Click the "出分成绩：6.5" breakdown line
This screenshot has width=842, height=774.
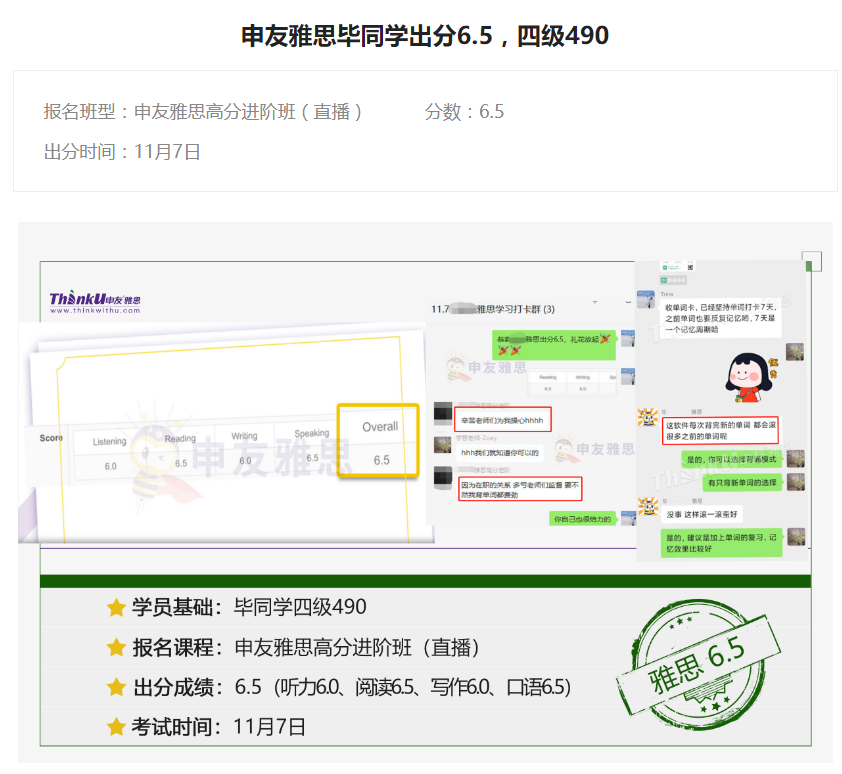pos(339,688)
